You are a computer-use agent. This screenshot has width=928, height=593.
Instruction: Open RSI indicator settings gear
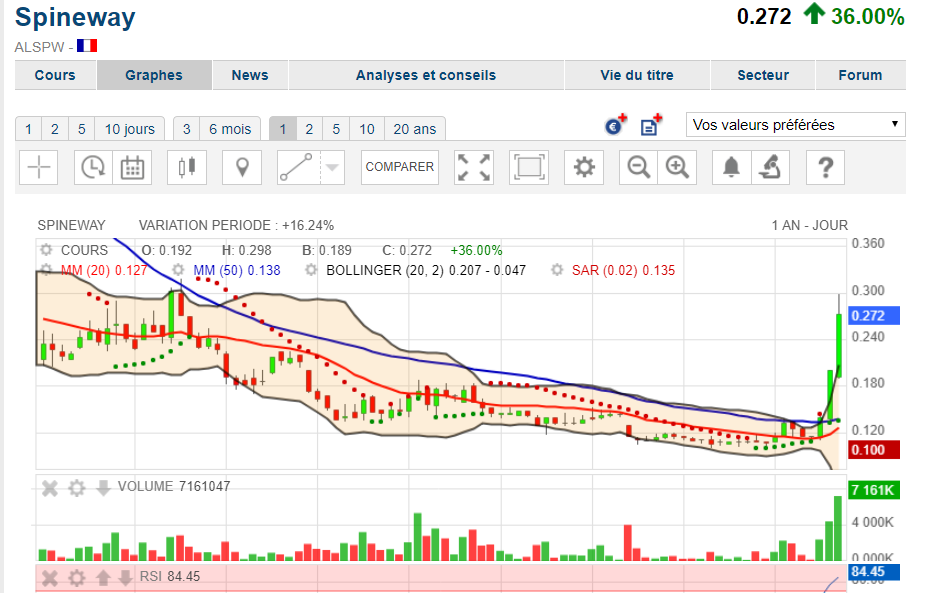pyautogui.click(x=76, y=578)
